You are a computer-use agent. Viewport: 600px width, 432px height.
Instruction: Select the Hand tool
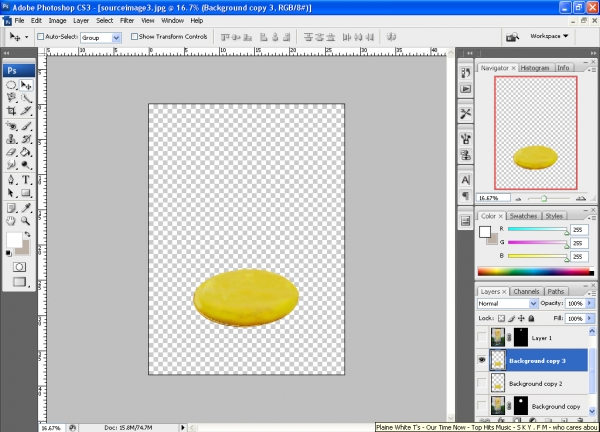11,221
